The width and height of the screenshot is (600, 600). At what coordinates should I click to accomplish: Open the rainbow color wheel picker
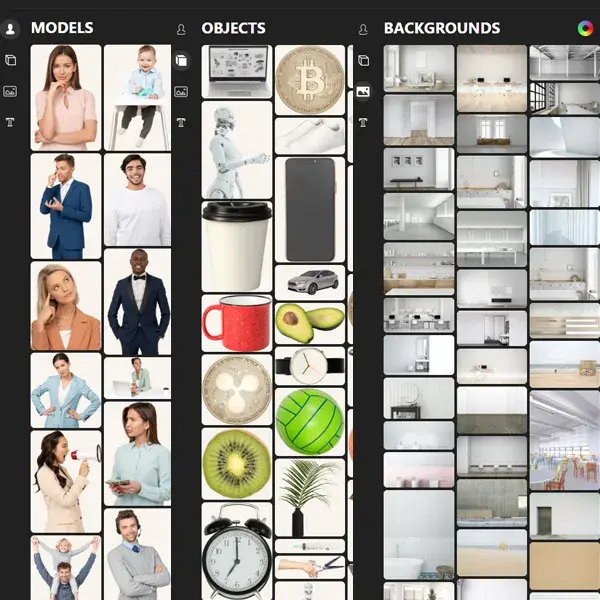point(585,28)
